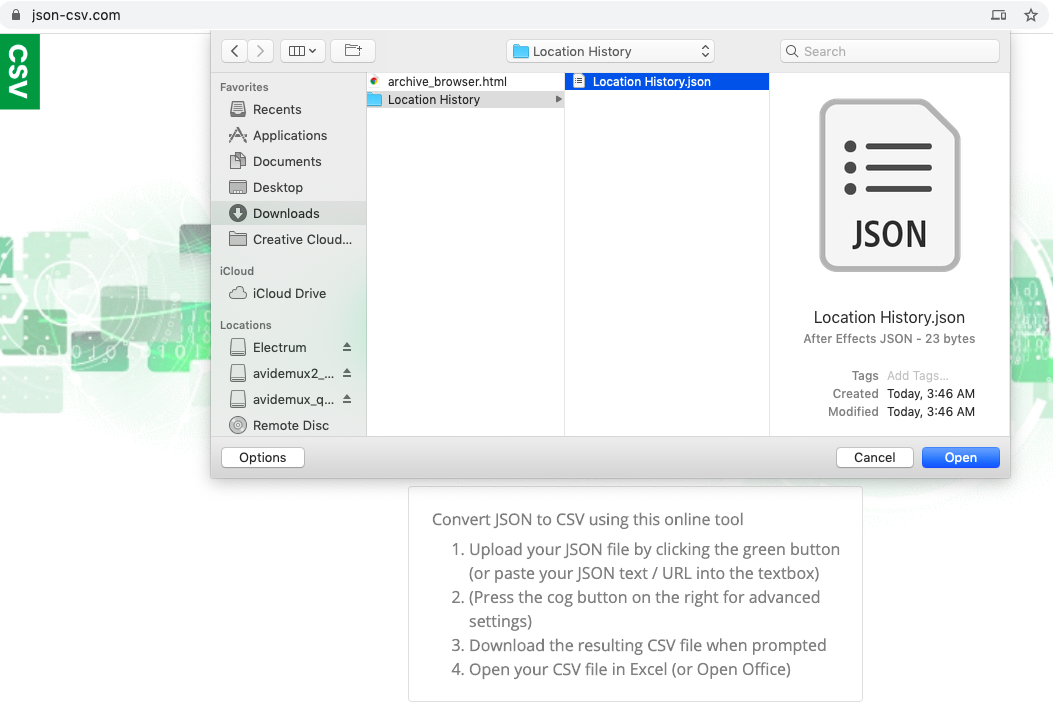Open the Location History path popup
The image size is (1053, 707).
click(x=610, y=52)
